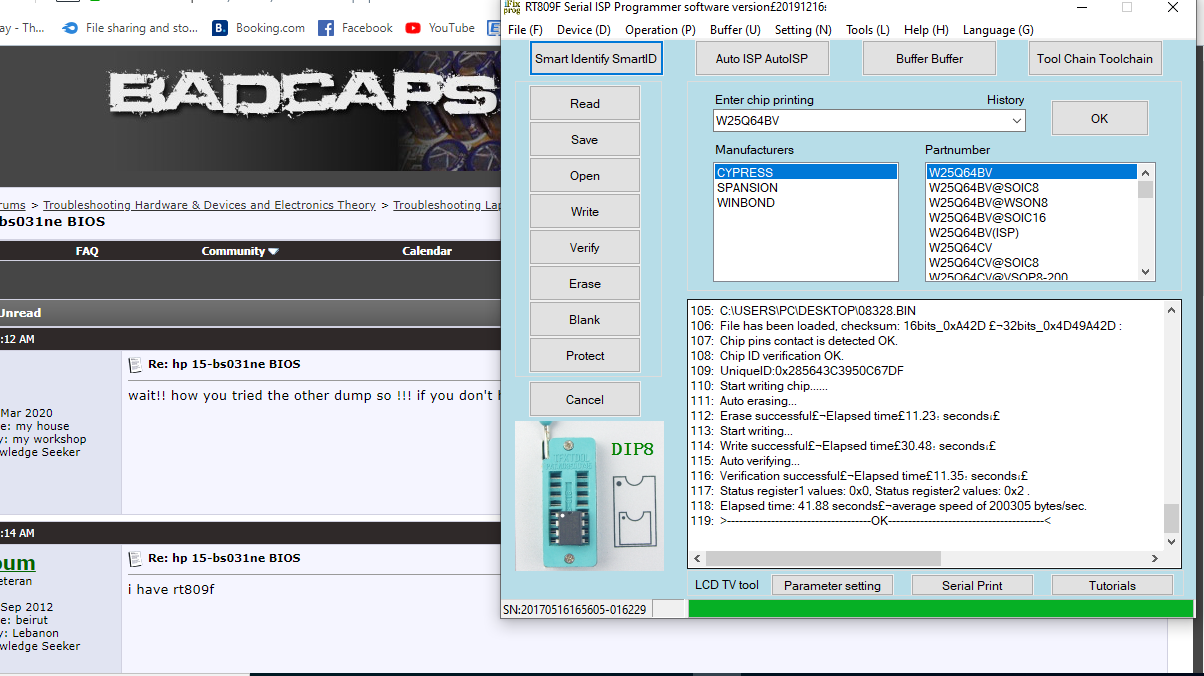Expand the chip printing history dropdown
The image size is (1204, 676).
[1017, 121]
